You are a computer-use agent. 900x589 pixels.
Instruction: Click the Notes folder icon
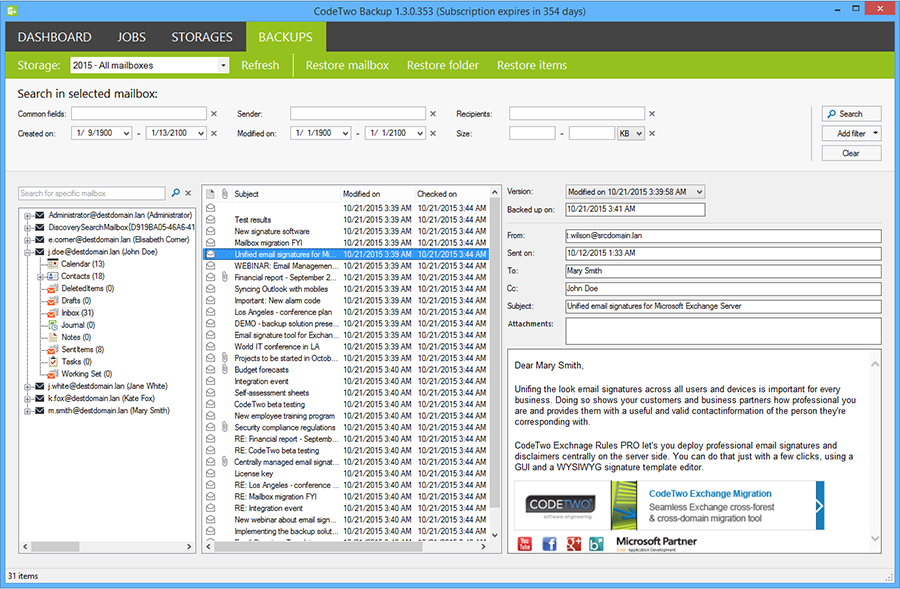[53, 337]
